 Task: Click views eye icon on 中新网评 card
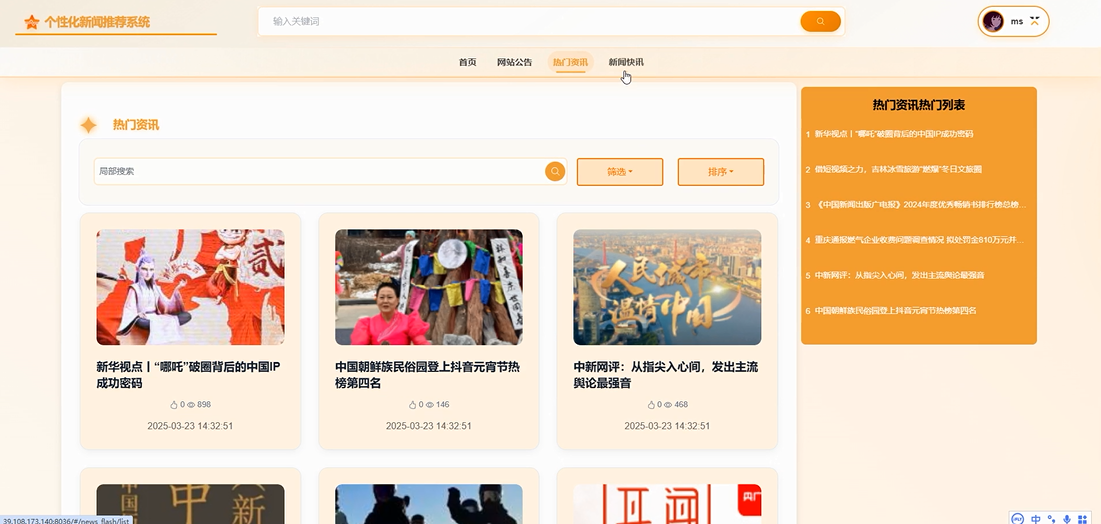[668, 405]
